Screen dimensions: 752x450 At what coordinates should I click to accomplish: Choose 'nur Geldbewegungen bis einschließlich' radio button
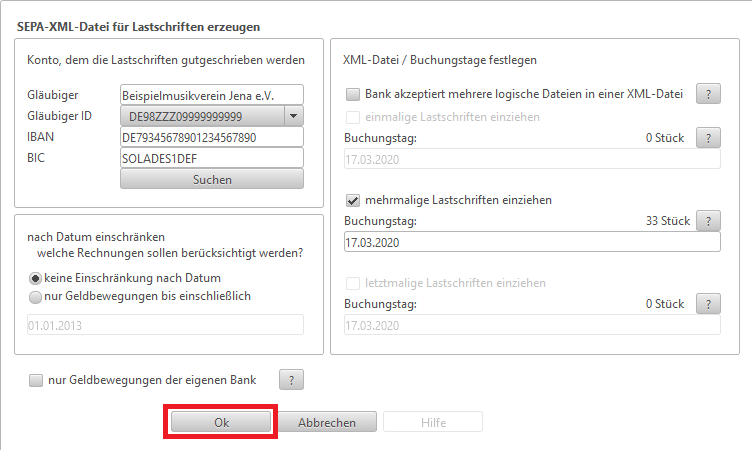pyautogui.click(x=36, y=296)
